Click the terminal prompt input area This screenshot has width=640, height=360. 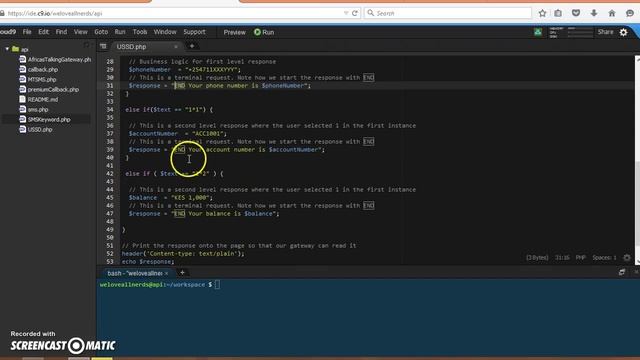[x=217, y=284]
